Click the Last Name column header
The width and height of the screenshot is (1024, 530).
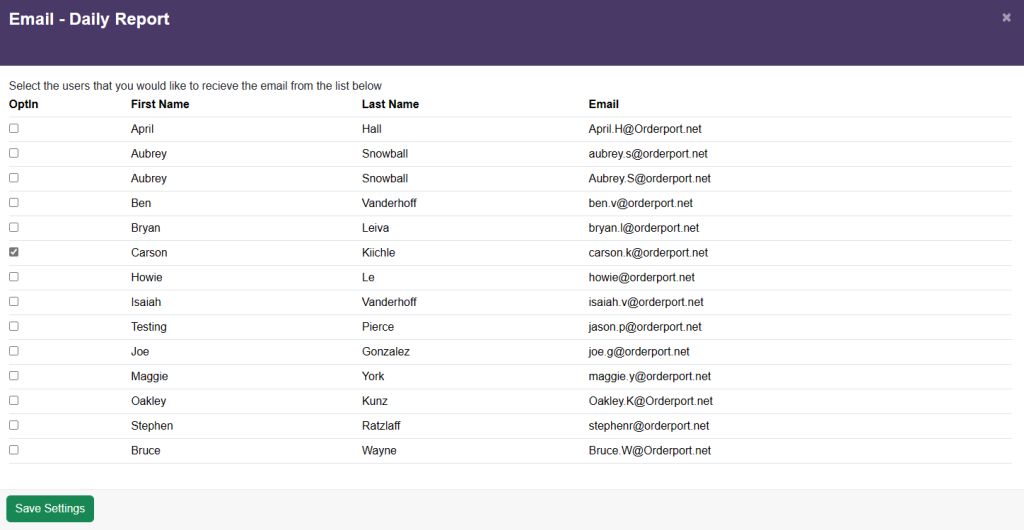[x=390, y=104]
